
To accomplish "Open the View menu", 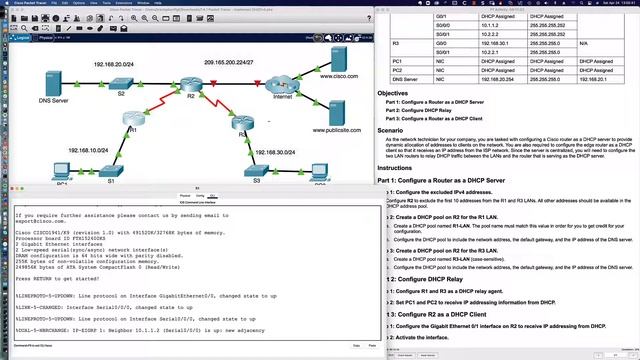I will [94, 2].
